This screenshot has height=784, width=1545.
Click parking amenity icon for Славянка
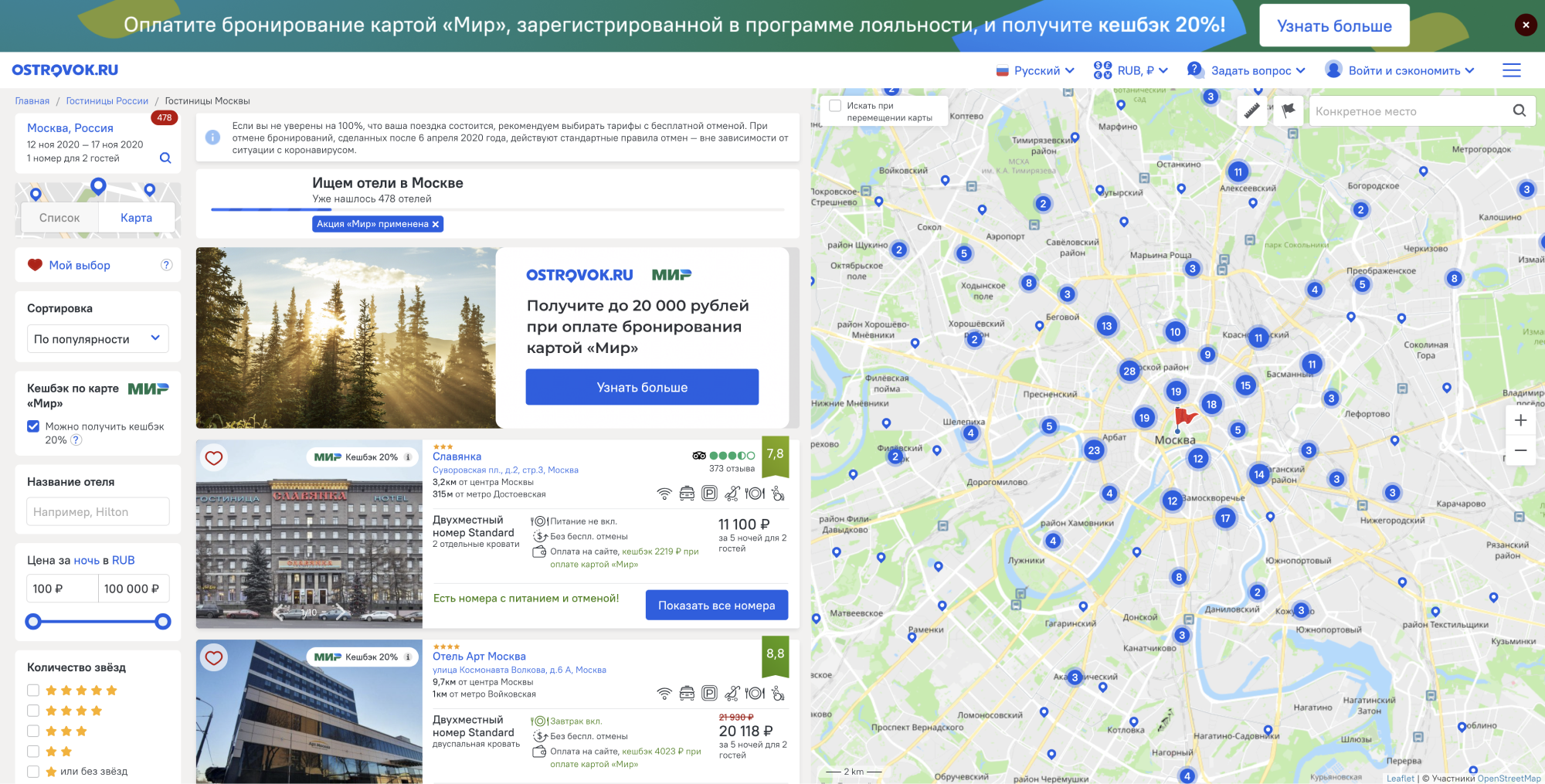click(709, 493)
